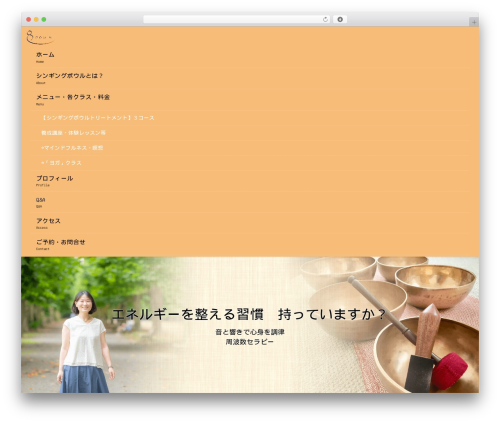Screen dimensions: 500x423
Task: Click the red mallet in the singing bowl photo
Action: (x=449, y=371)
